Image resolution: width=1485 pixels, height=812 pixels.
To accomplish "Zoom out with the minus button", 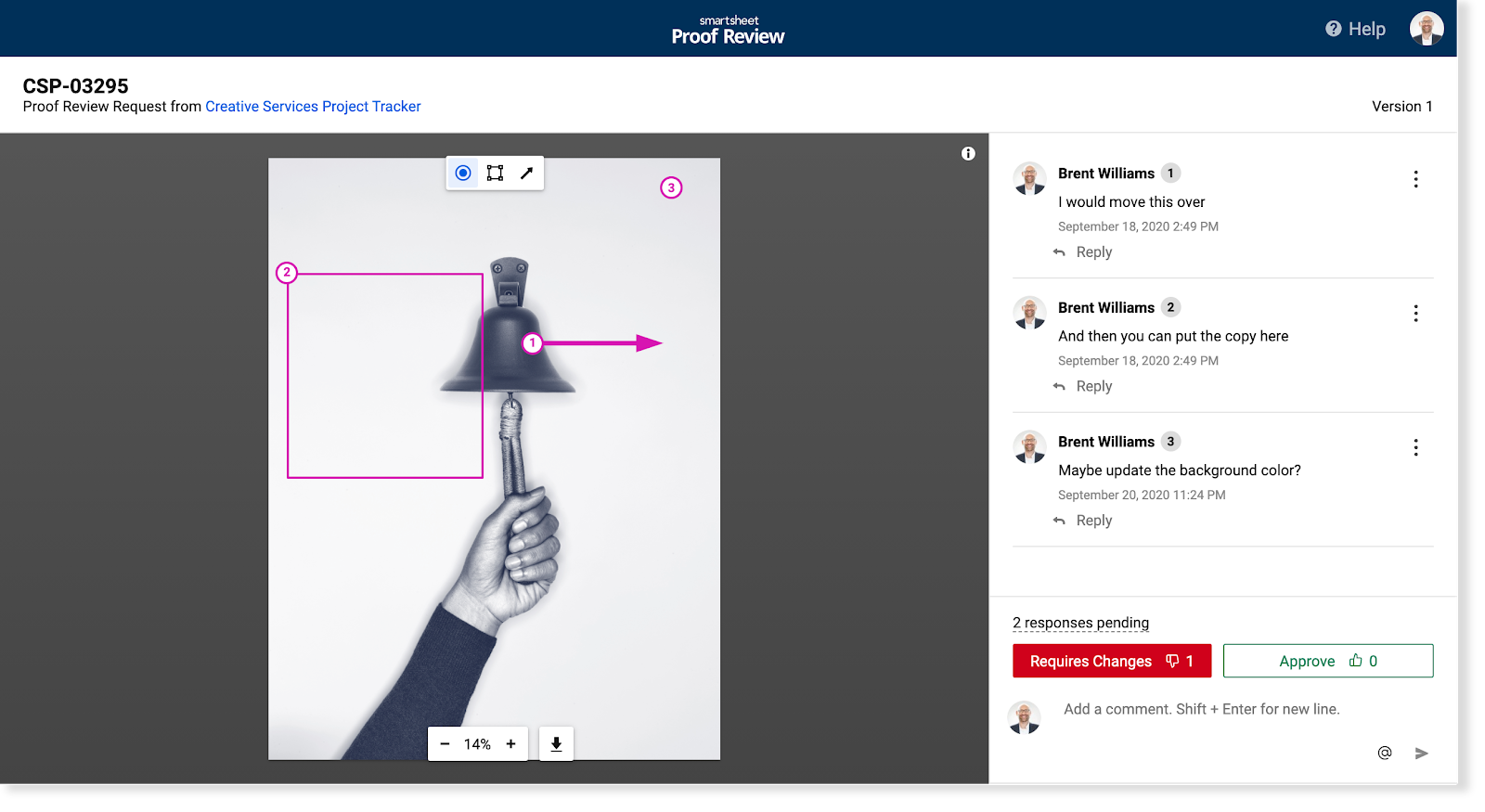I will click(445, 744).
